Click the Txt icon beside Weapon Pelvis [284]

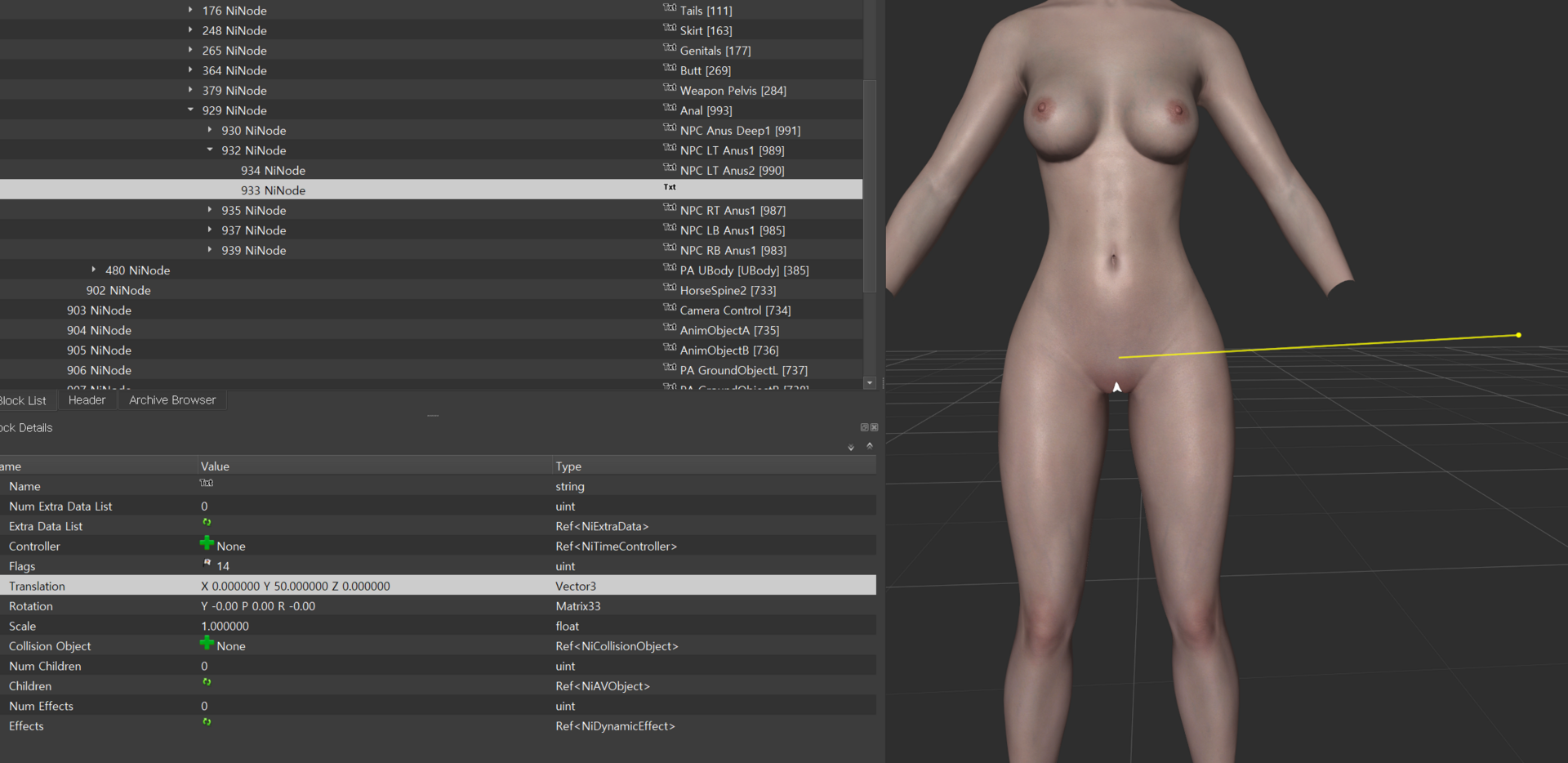pos(670,88)
